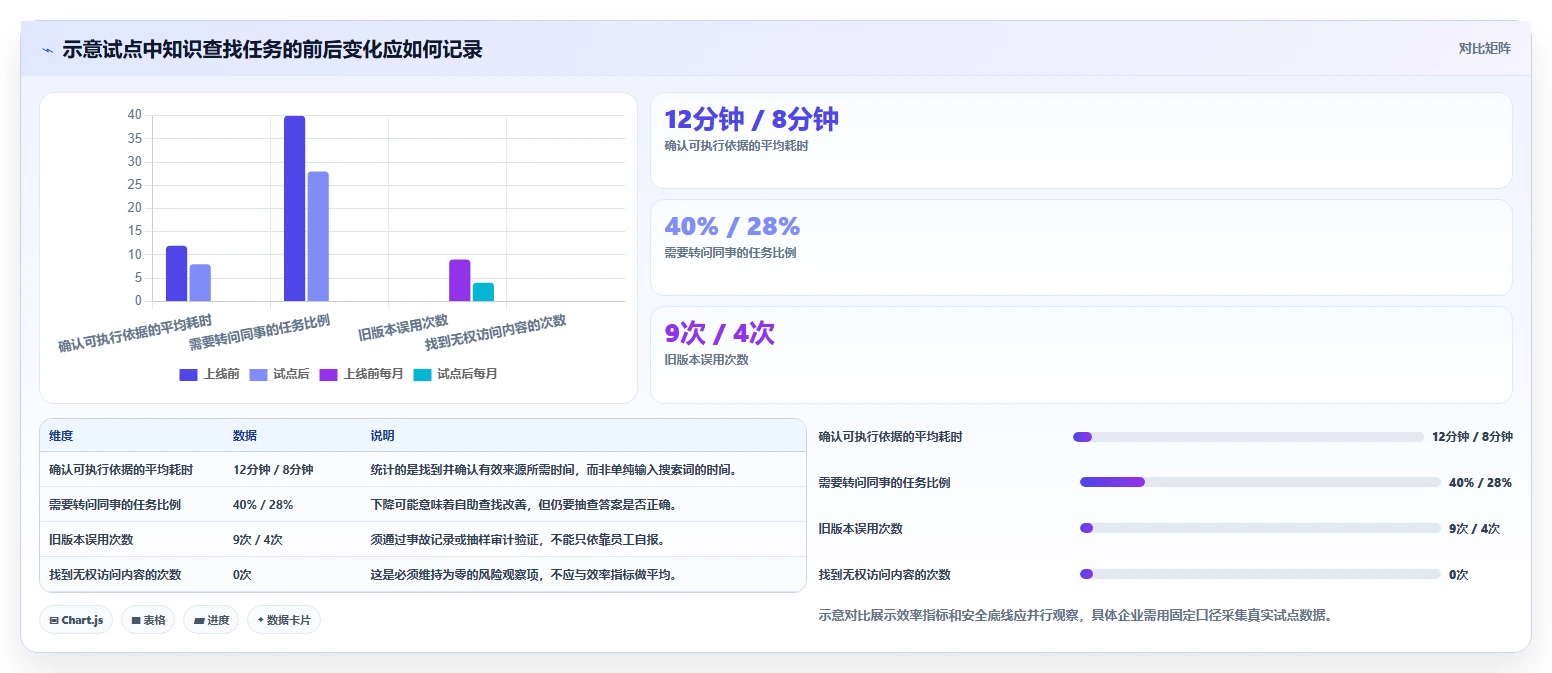Click the teal bar for 旧版本误用次数
1552x673 pixels.
[483, 292]
